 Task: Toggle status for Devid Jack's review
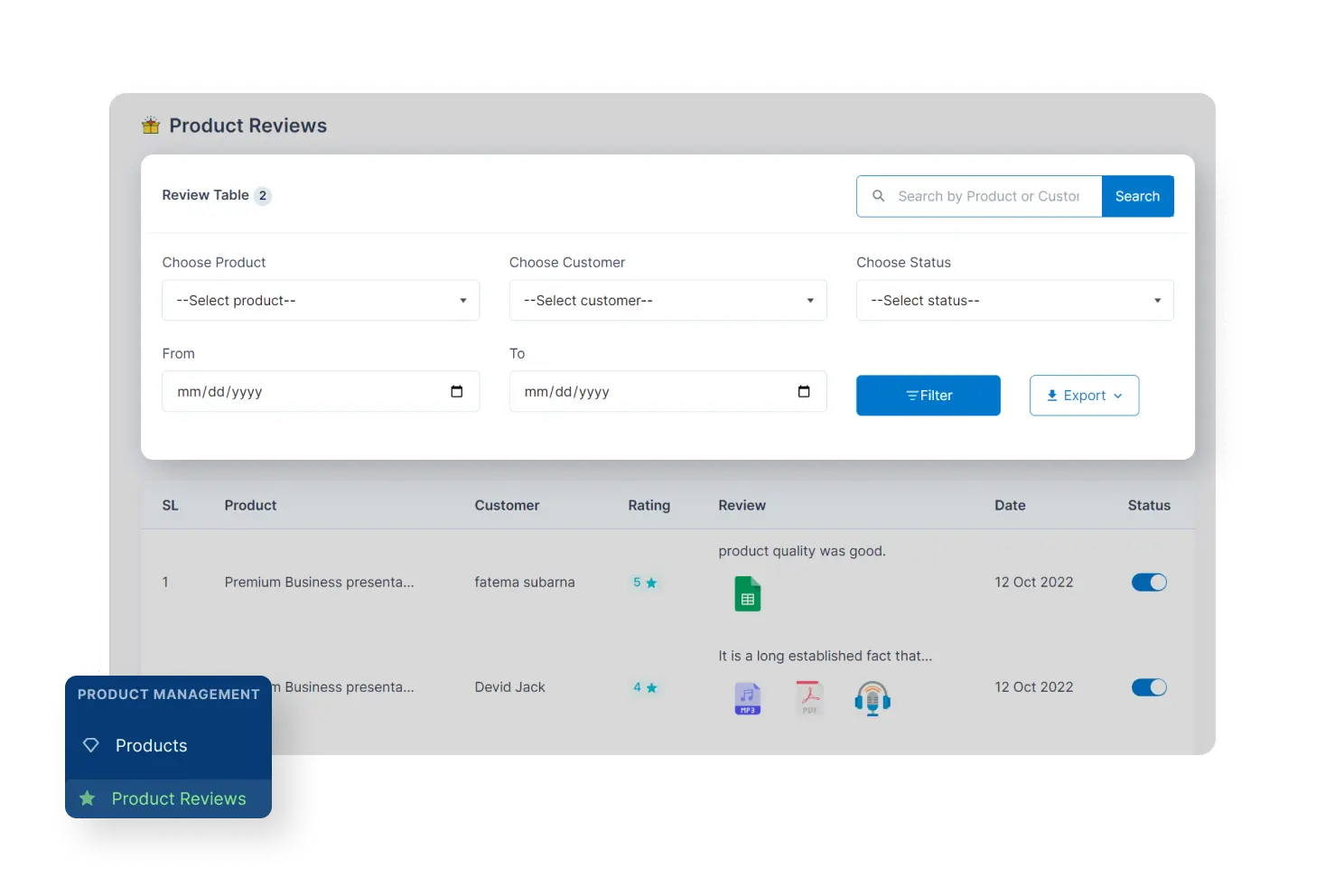click(1149, 686)
